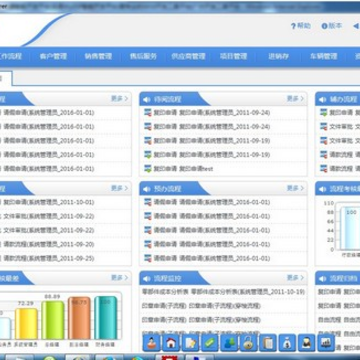This screenshot has height=360, width=360.
Task: Click the green checkmark dock icon
Action: [210, 343]
